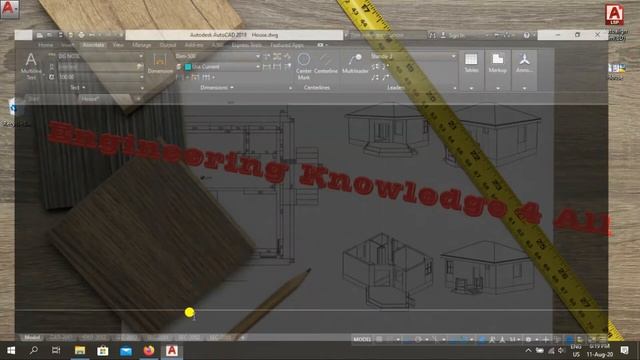Show hidden system tray icons

coord(528,351)
